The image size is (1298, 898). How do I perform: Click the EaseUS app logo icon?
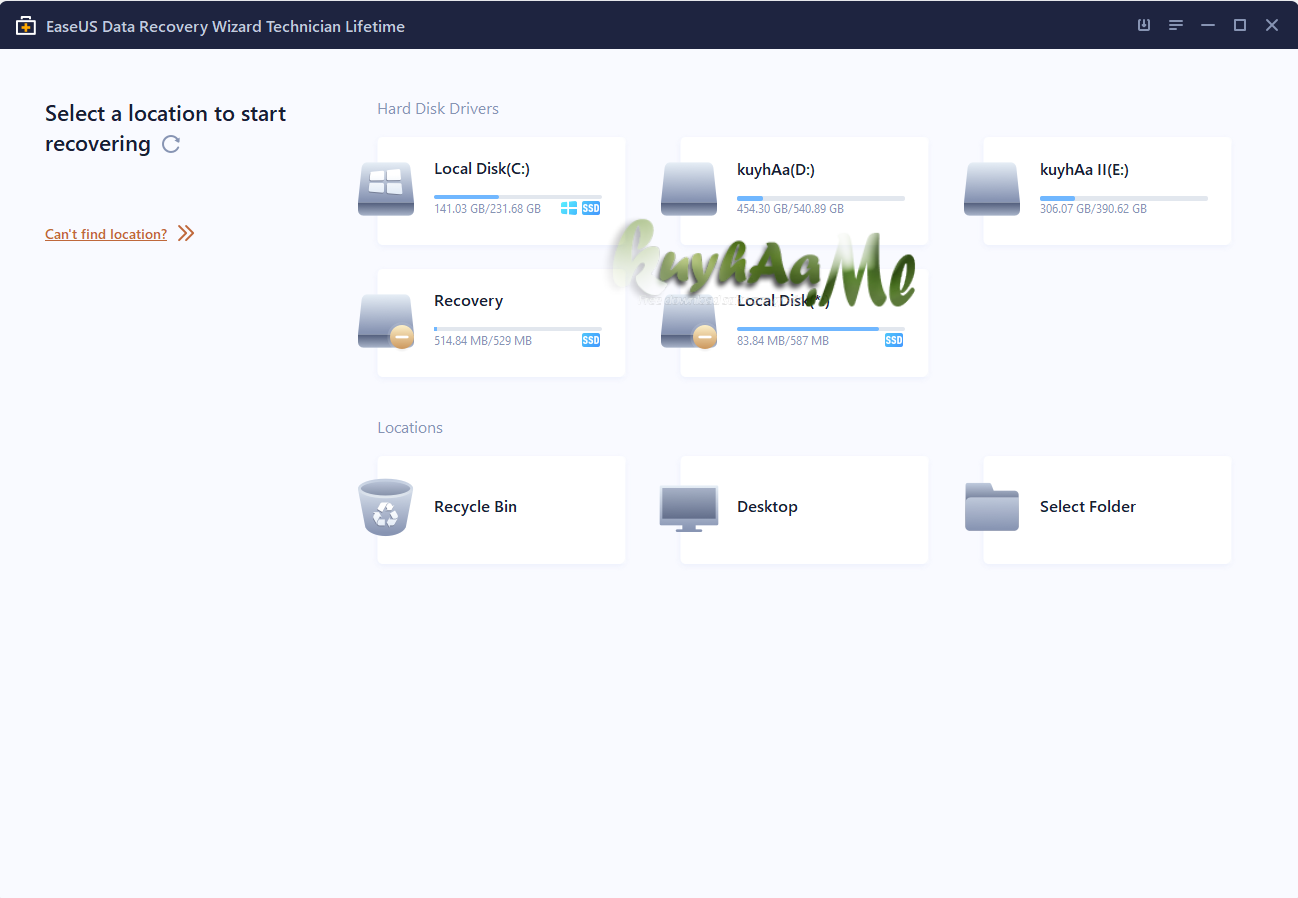coord(26,26)
